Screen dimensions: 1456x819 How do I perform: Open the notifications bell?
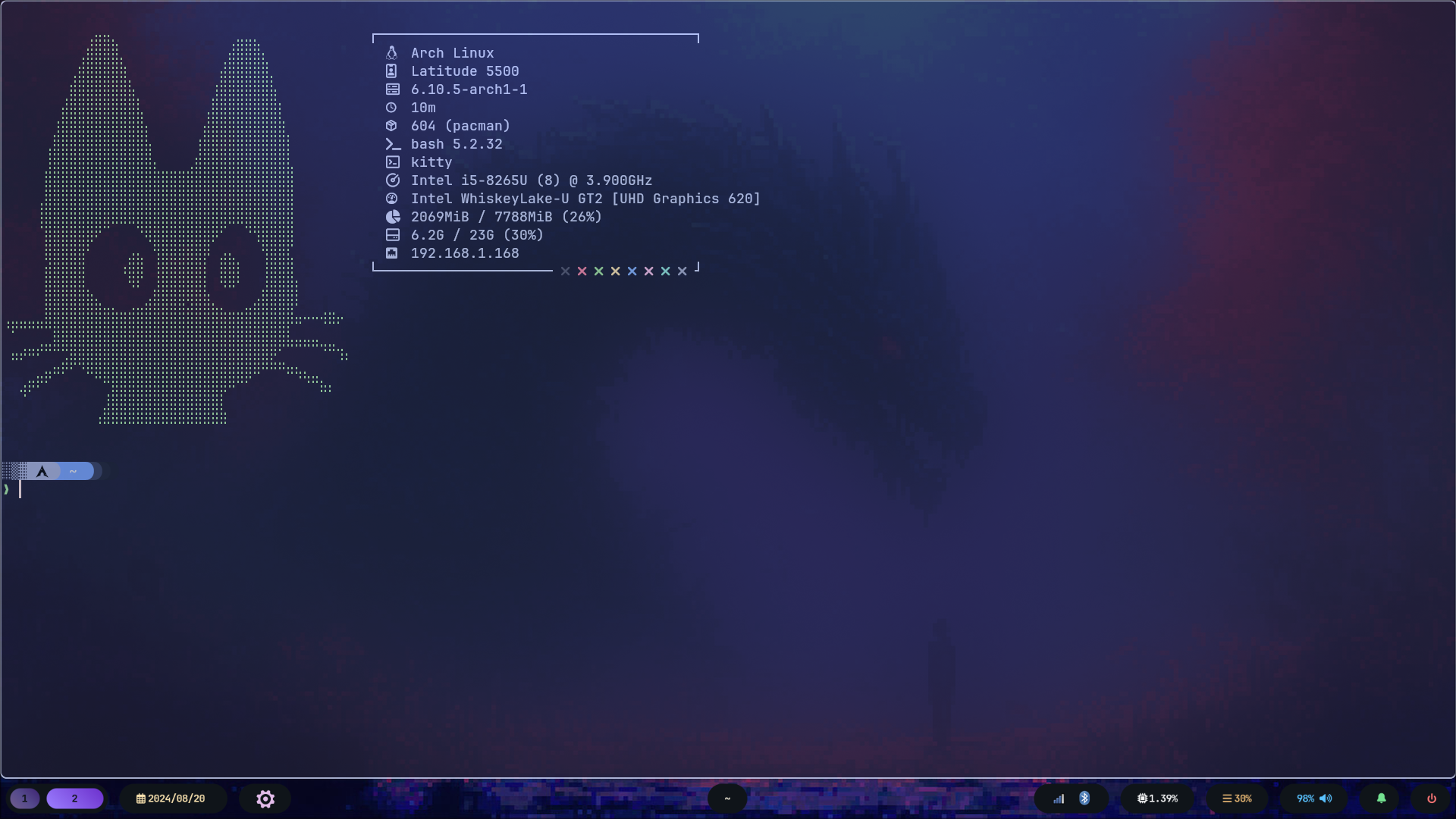pyautogui.click(x=1381, y=799)
